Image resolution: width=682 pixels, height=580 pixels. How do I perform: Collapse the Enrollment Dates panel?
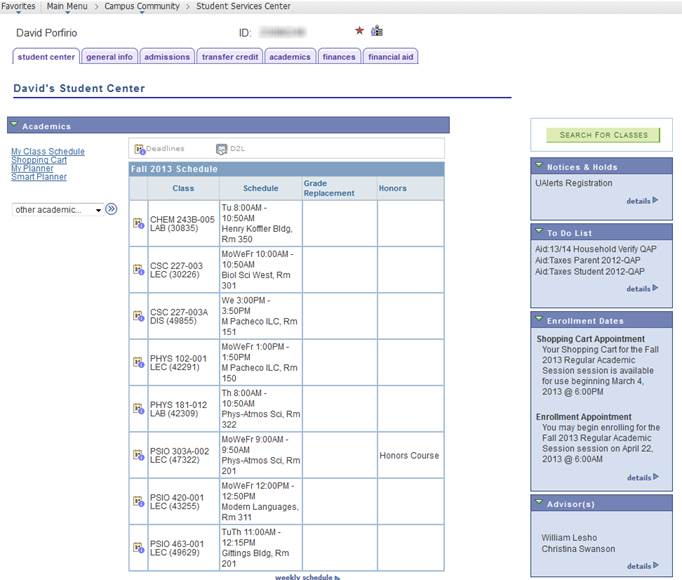coord(539,321)
